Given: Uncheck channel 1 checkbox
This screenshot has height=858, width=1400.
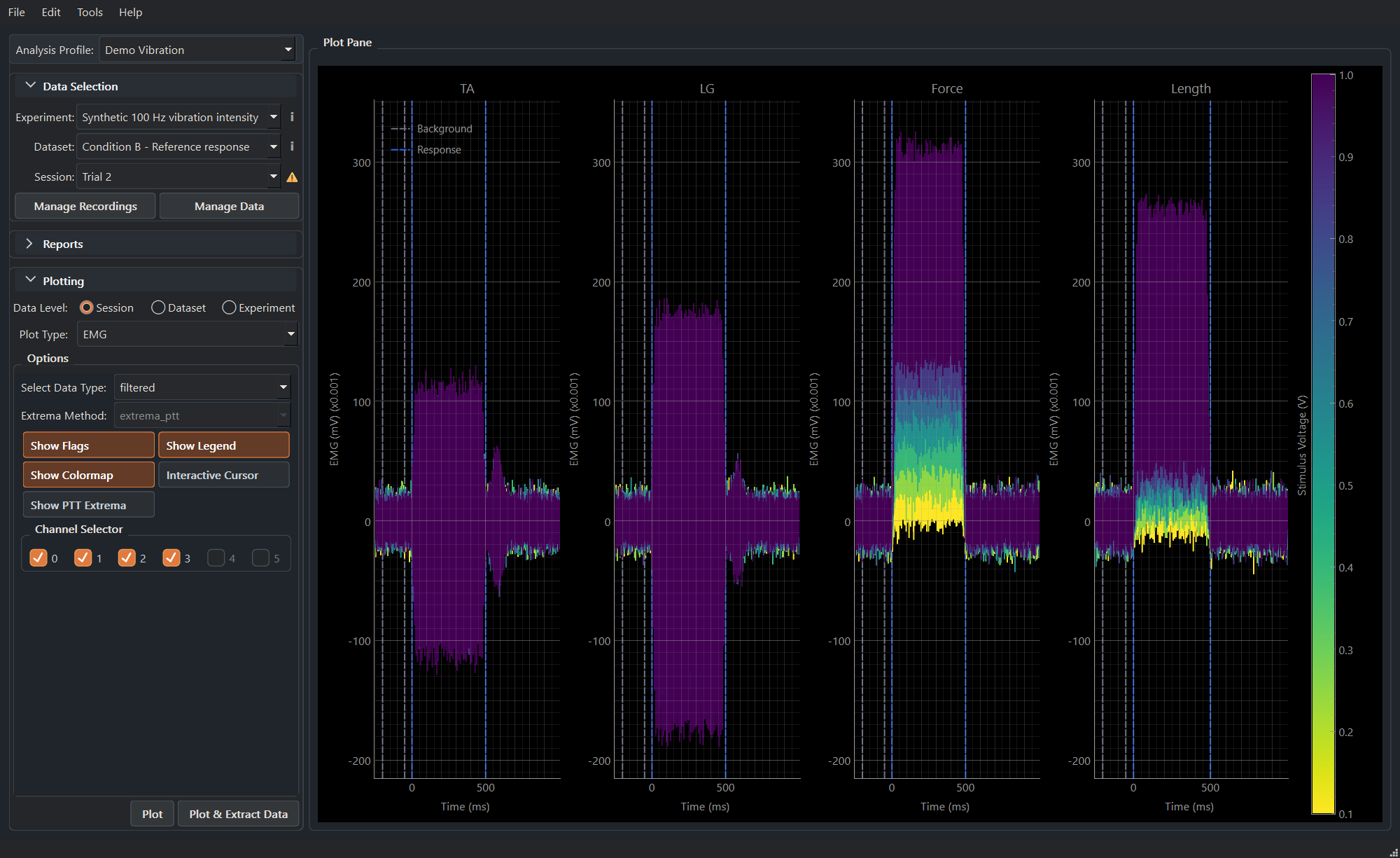Looking at the screenshot, I should pyautogui.click(x=83, y=558).
